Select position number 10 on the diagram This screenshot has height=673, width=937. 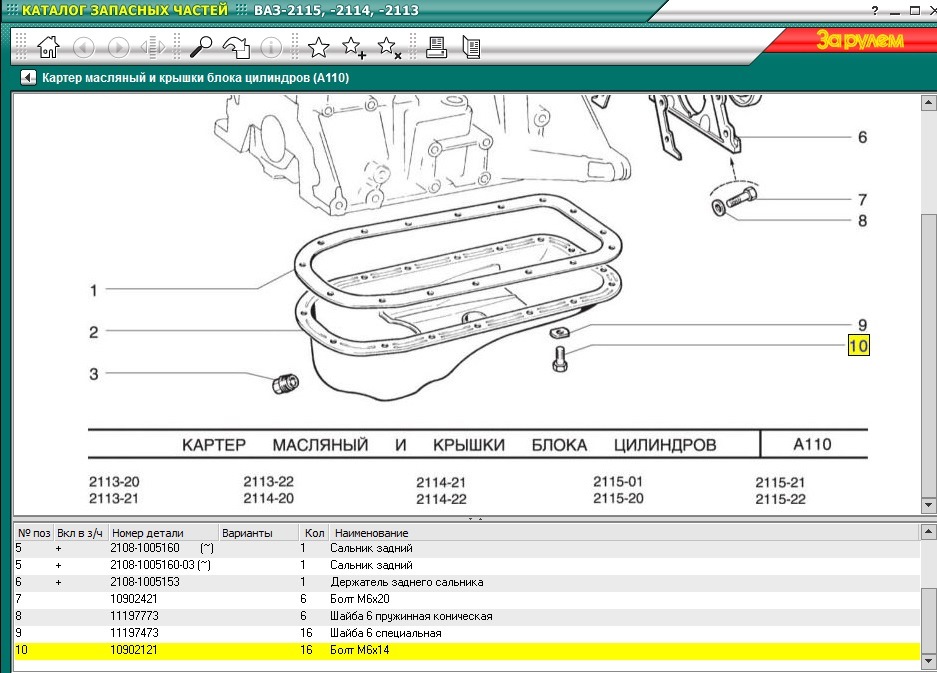coord(859,345)
